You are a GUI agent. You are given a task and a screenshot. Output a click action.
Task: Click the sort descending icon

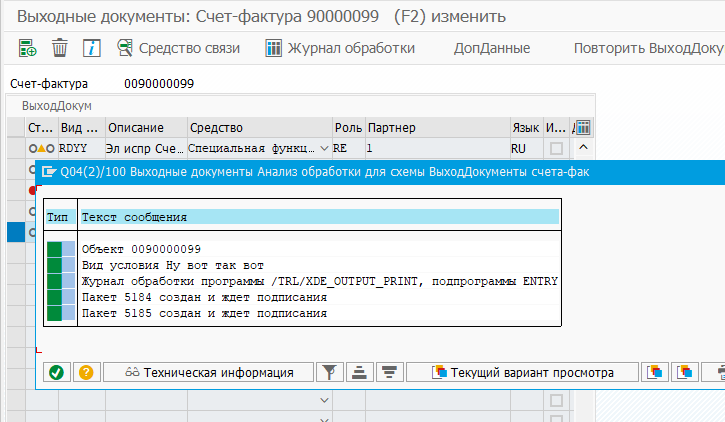pos(389,372)
